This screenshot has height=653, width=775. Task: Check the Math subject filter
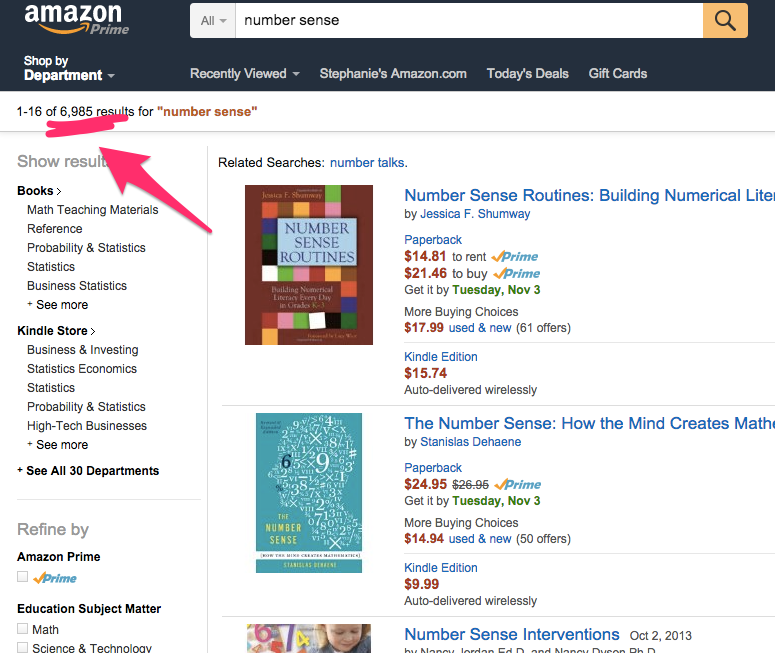[23, 629]
